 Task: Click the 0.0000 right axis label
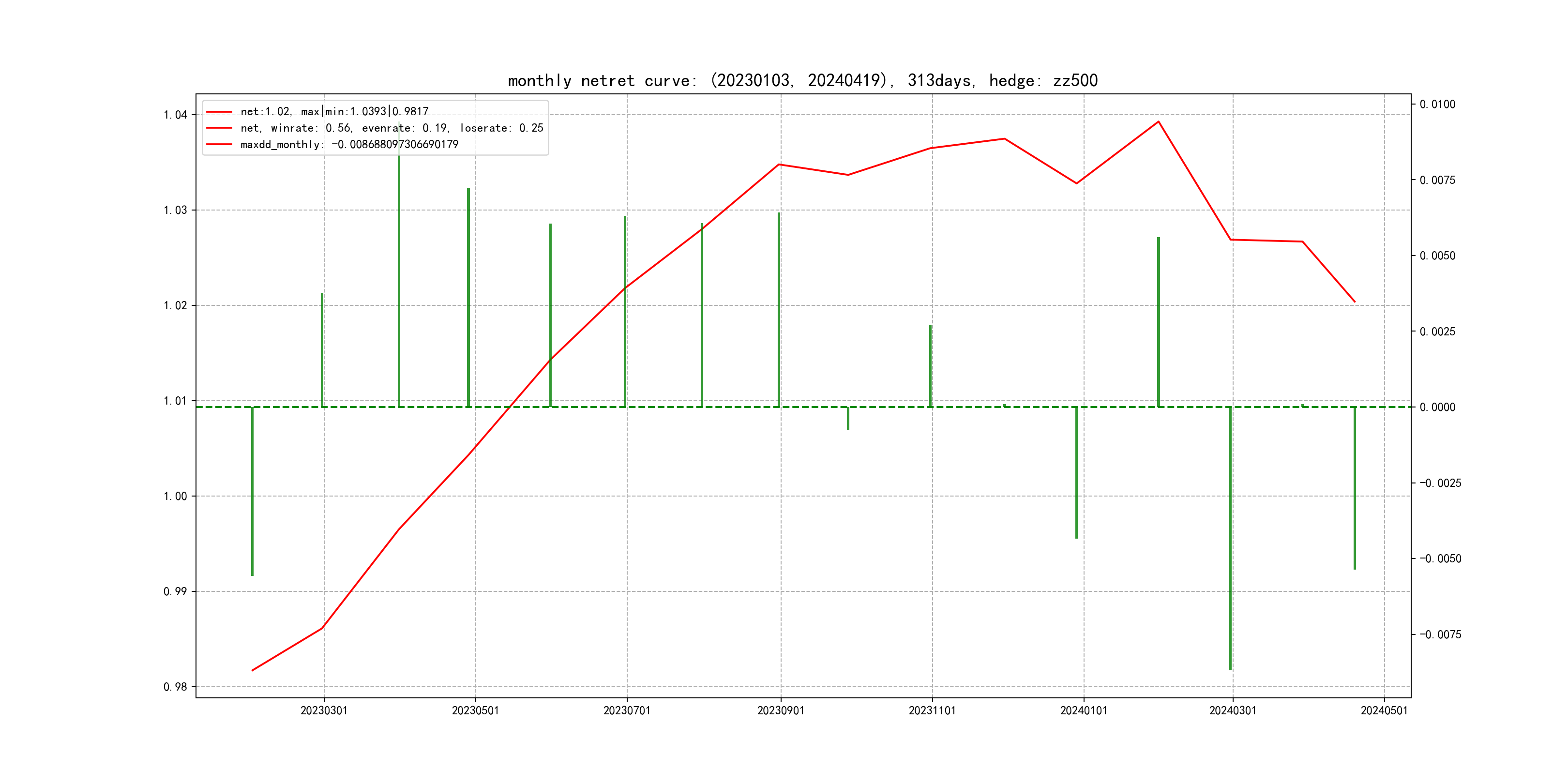(x=1437, y=407)
